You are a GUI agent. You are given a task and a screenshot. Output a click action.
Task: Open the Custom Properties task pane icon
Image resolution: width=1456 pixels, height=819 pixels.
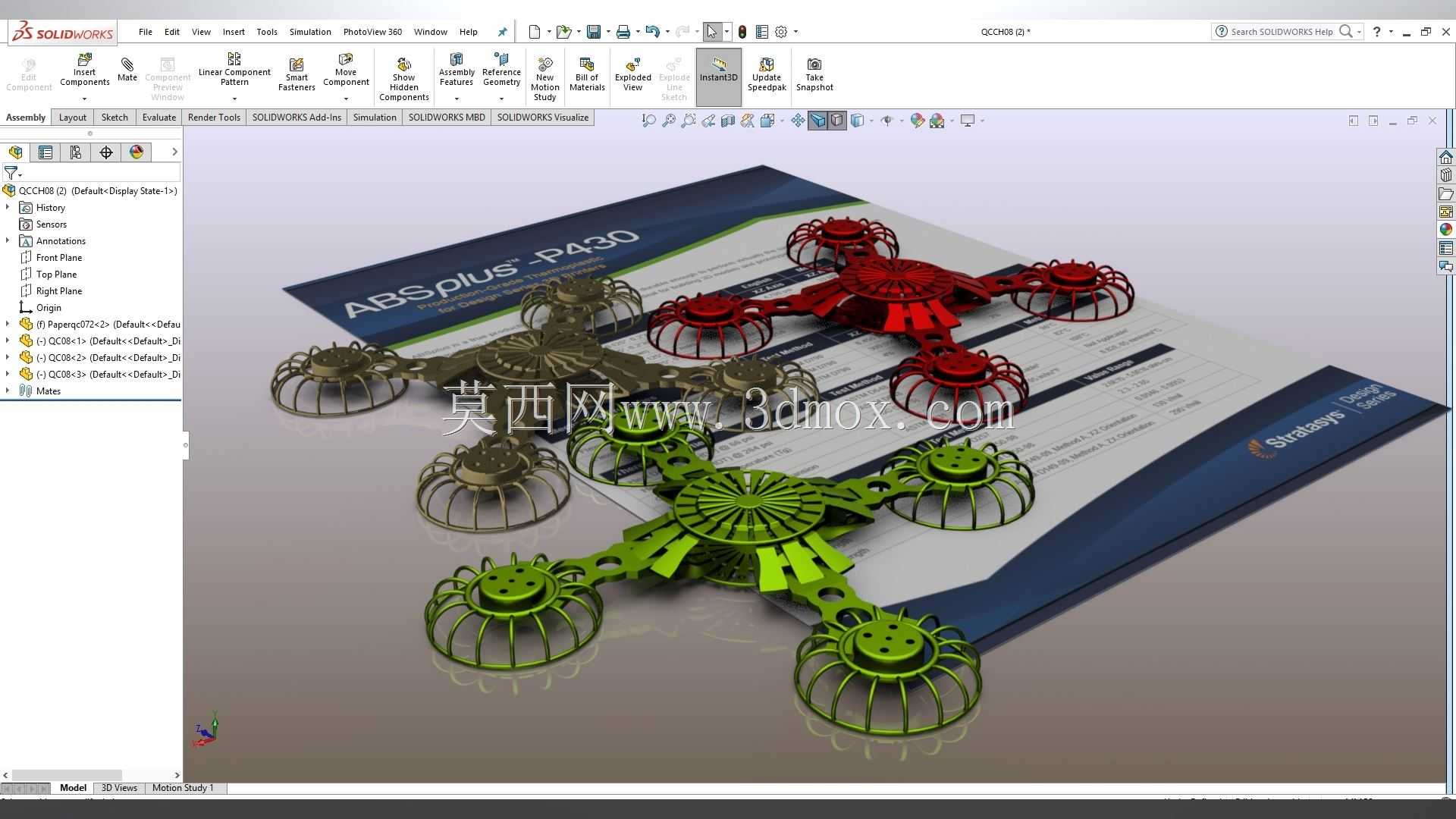(x=1446, y=248)
